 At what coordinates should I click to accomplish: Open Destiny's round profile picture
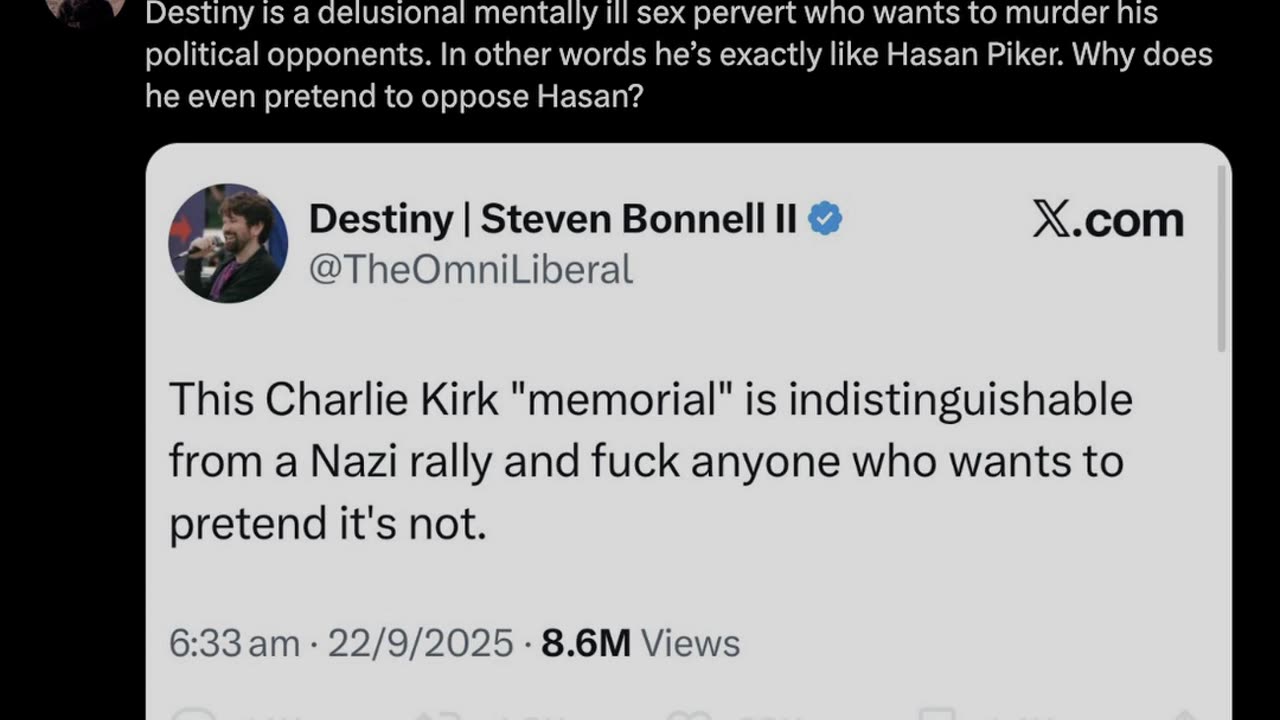228,243
